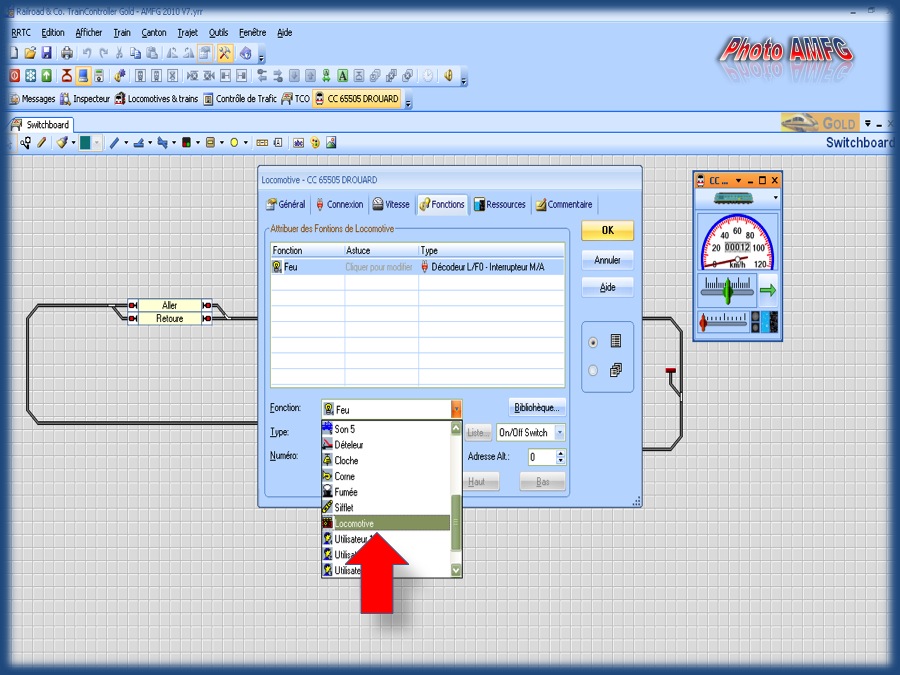
Task: Open the RRTC menu
Action: (21, 33)
